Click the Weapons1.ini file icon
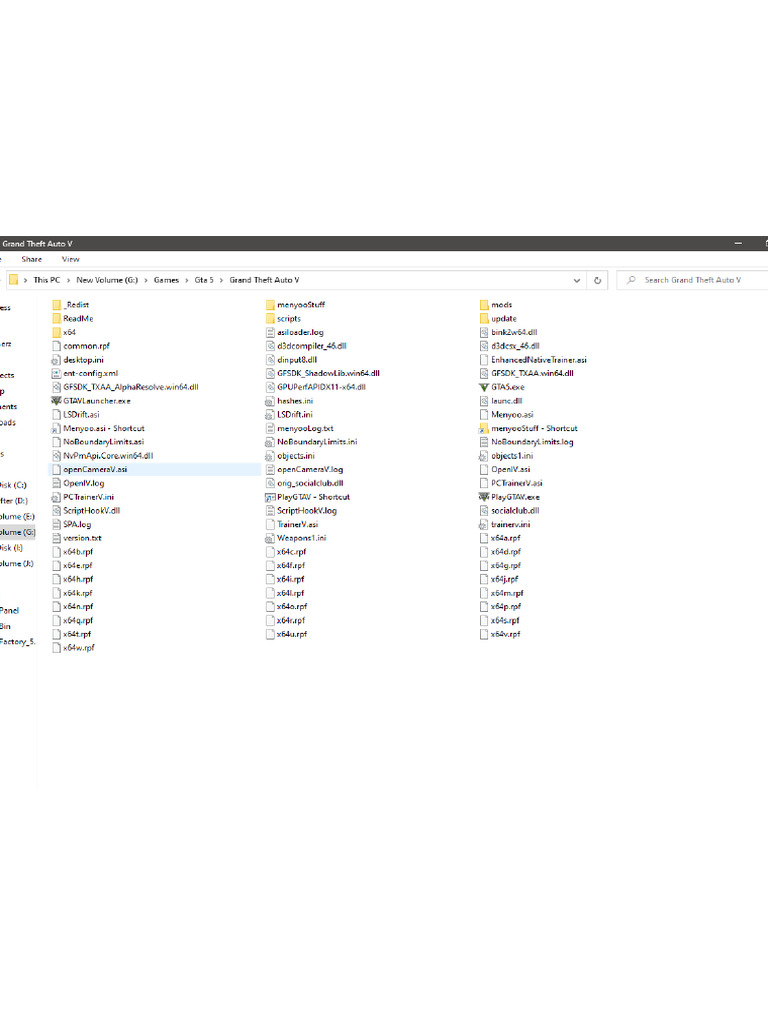This screenshot has width=768, height=1024. click(x=270, y=538)
